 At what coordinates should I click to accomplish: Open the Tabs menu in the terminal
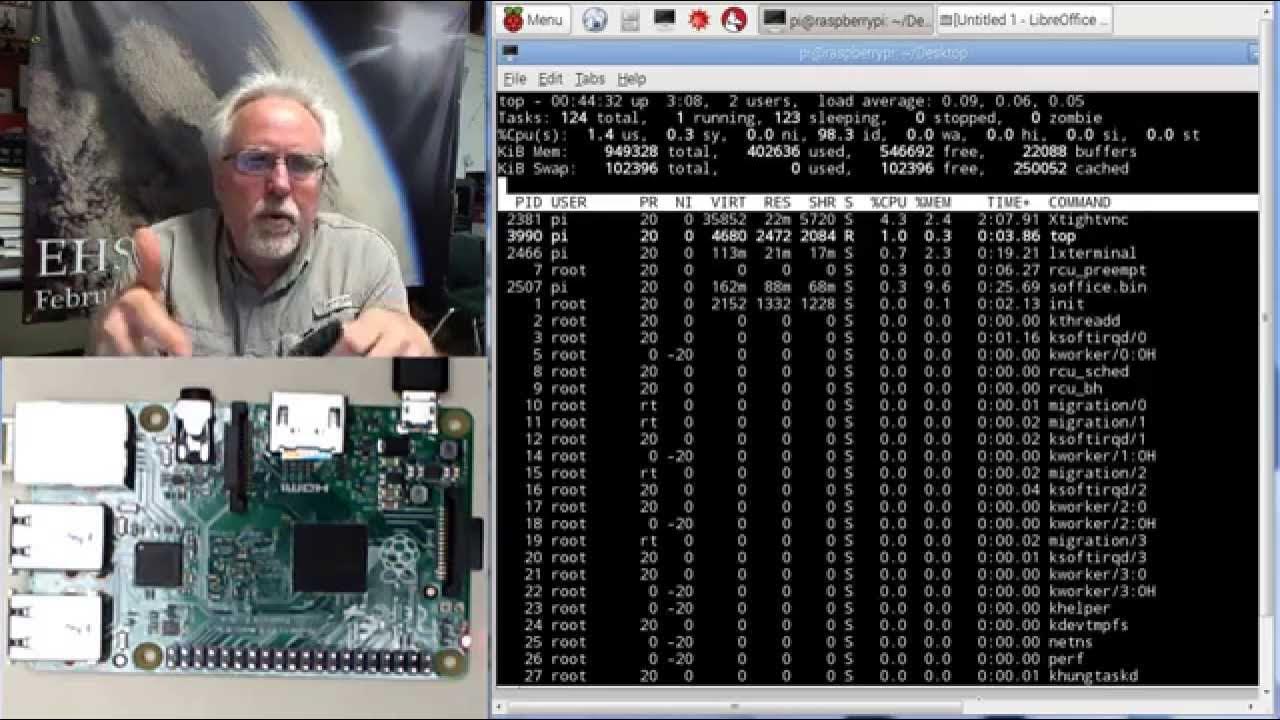click(x=590, y=79)
